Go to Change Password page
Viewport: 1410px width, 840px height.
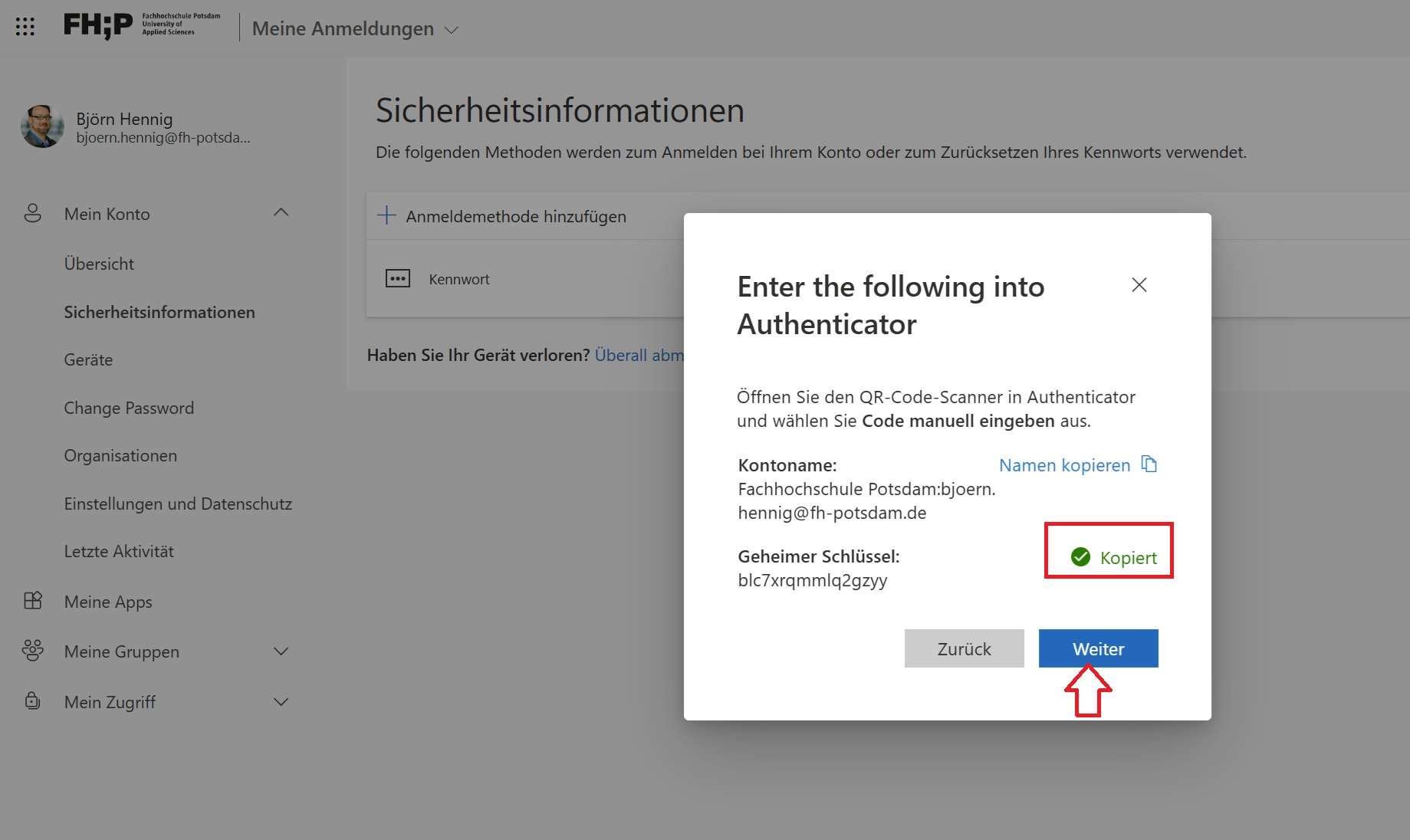tap(129, 408)
